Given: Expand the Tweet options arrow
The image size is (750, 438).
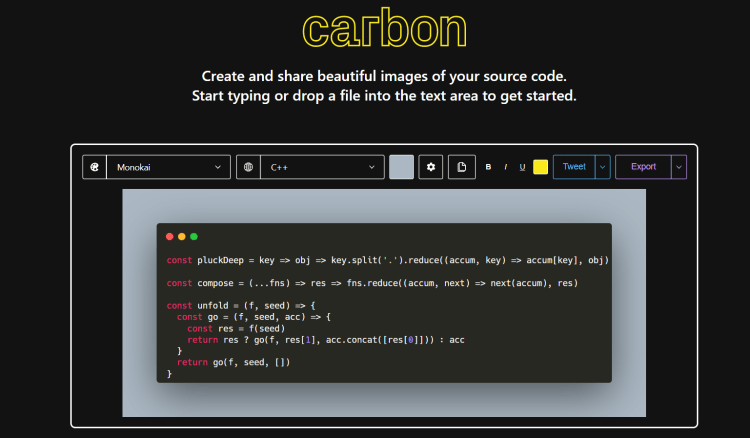Looking at the screenshot, I should point(603,167).
